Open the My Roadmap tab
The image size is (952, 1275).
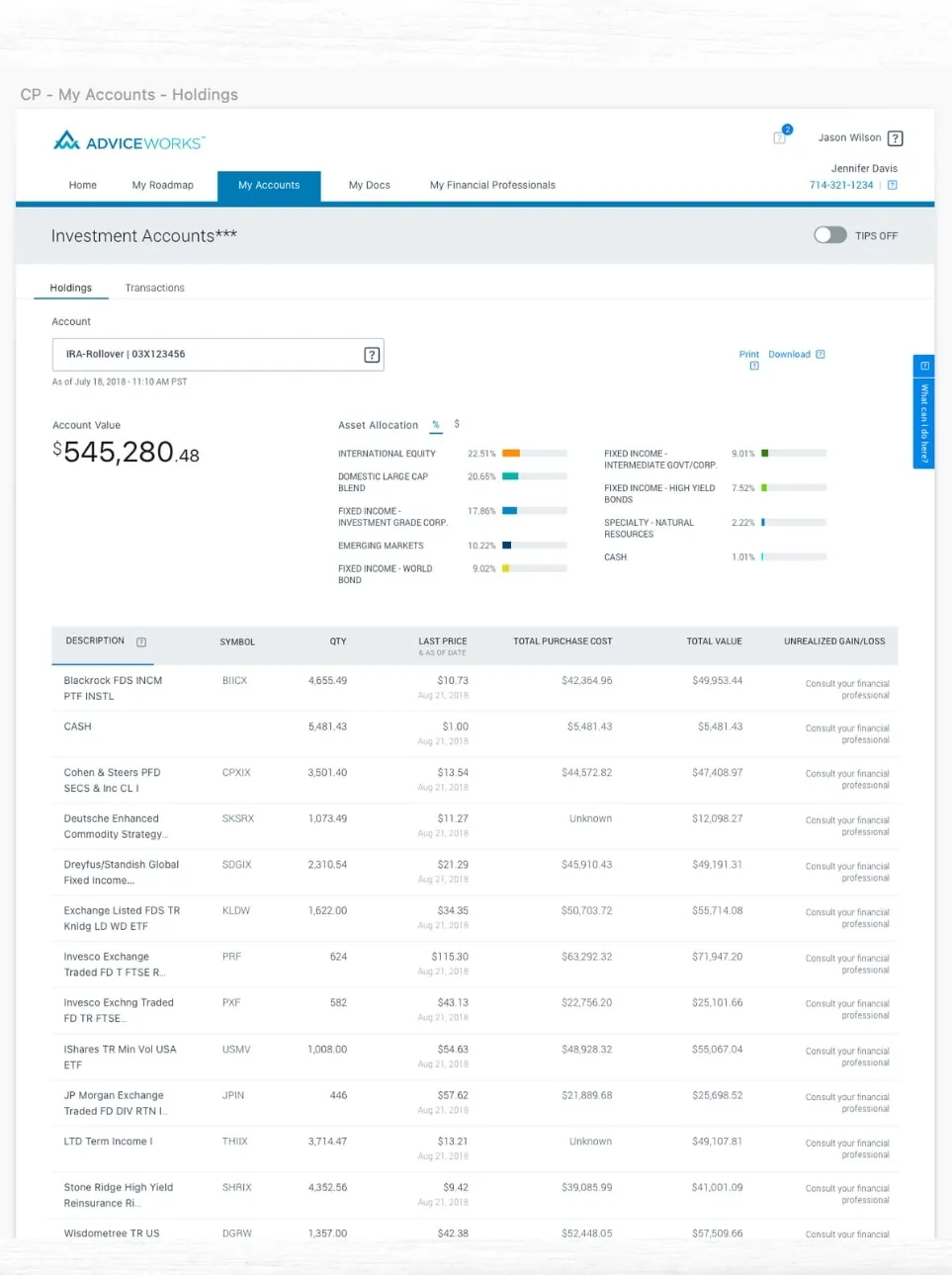coord(163,185)
